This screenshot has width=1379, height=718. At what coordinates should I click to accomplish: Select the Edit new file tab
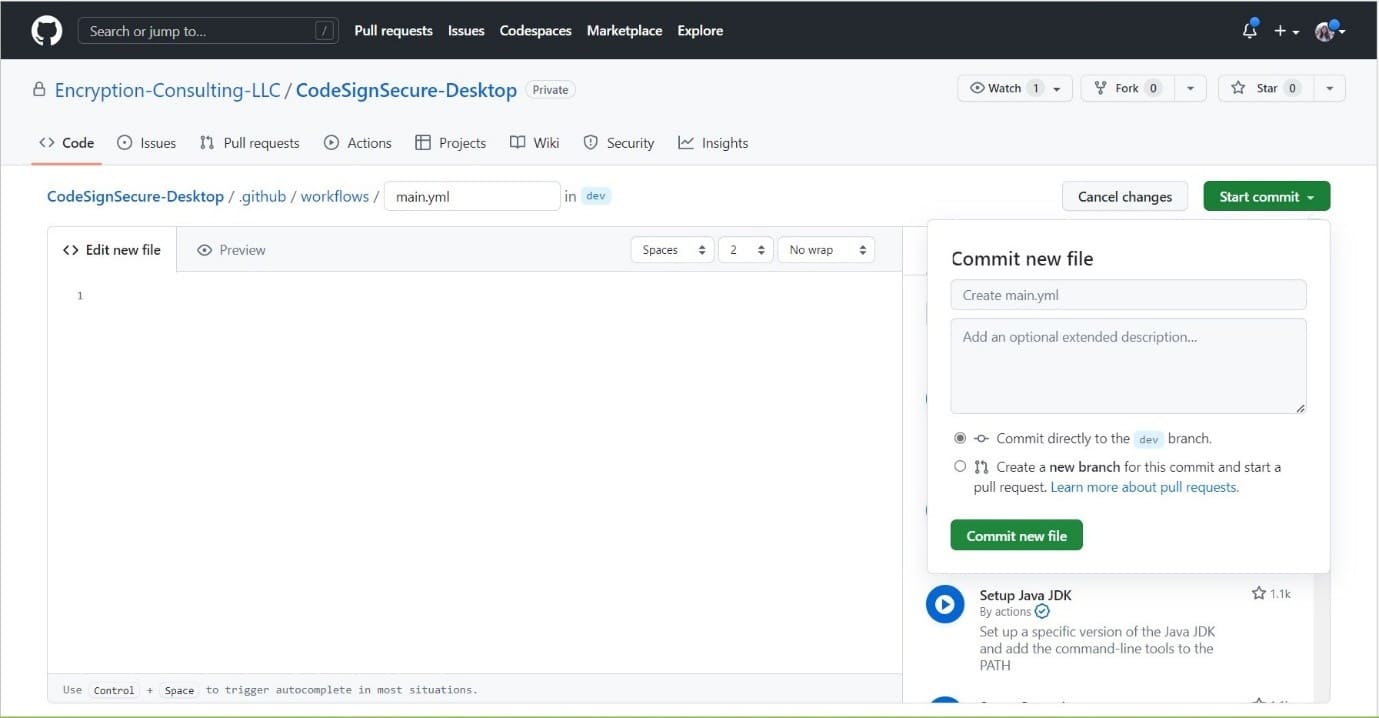(112, 250)
